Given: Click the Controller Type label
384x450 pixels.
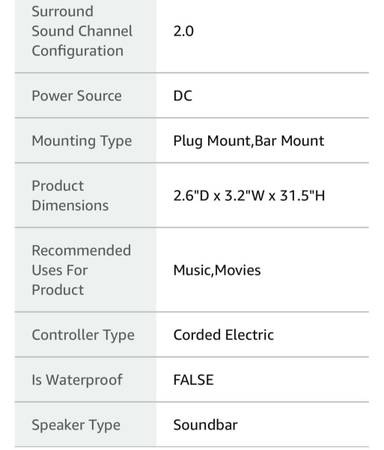Looking at the screenshot, I should point(83,335).
